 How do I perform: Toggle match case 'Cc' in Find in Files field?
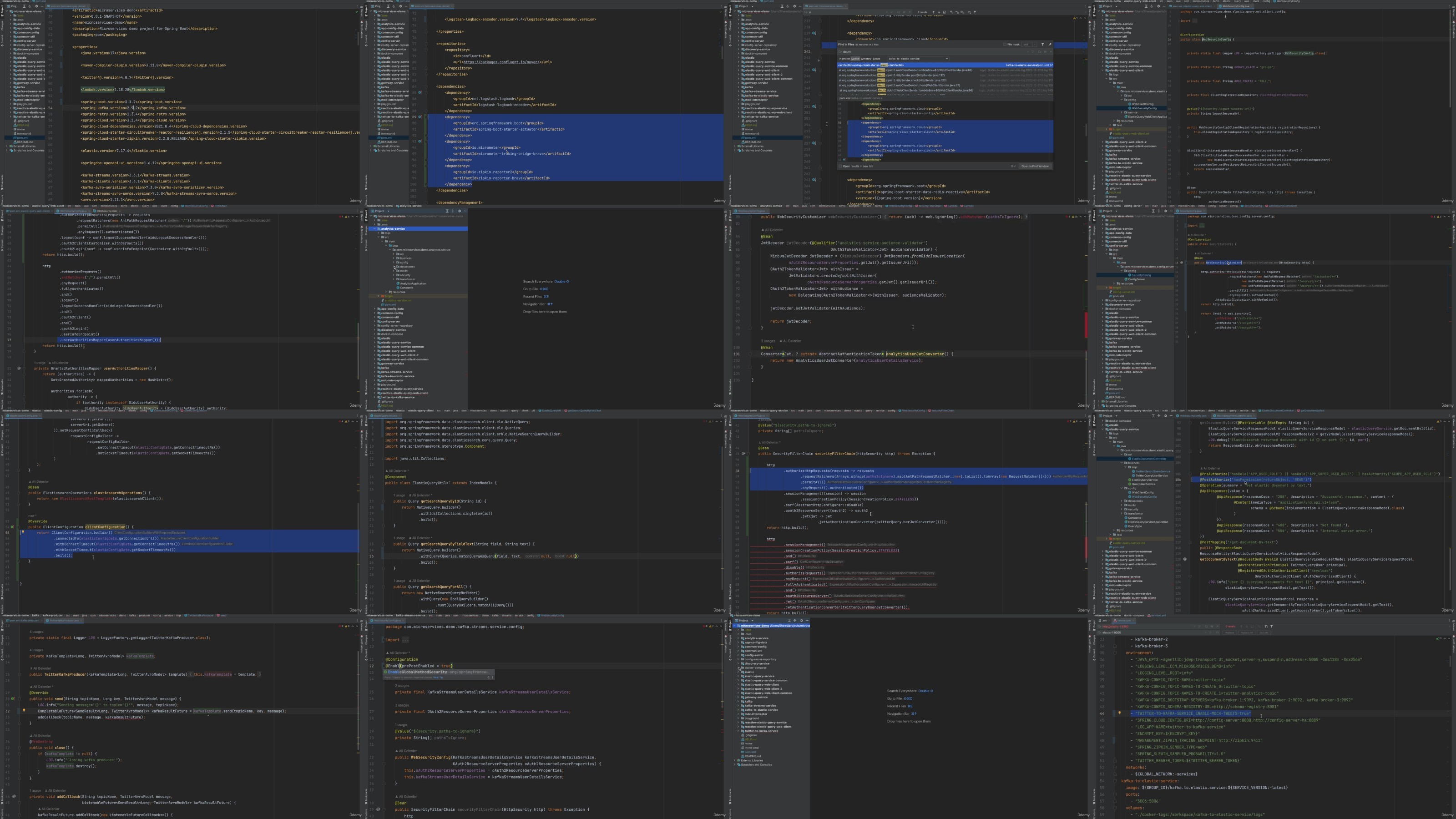(x=1039, y=51)
